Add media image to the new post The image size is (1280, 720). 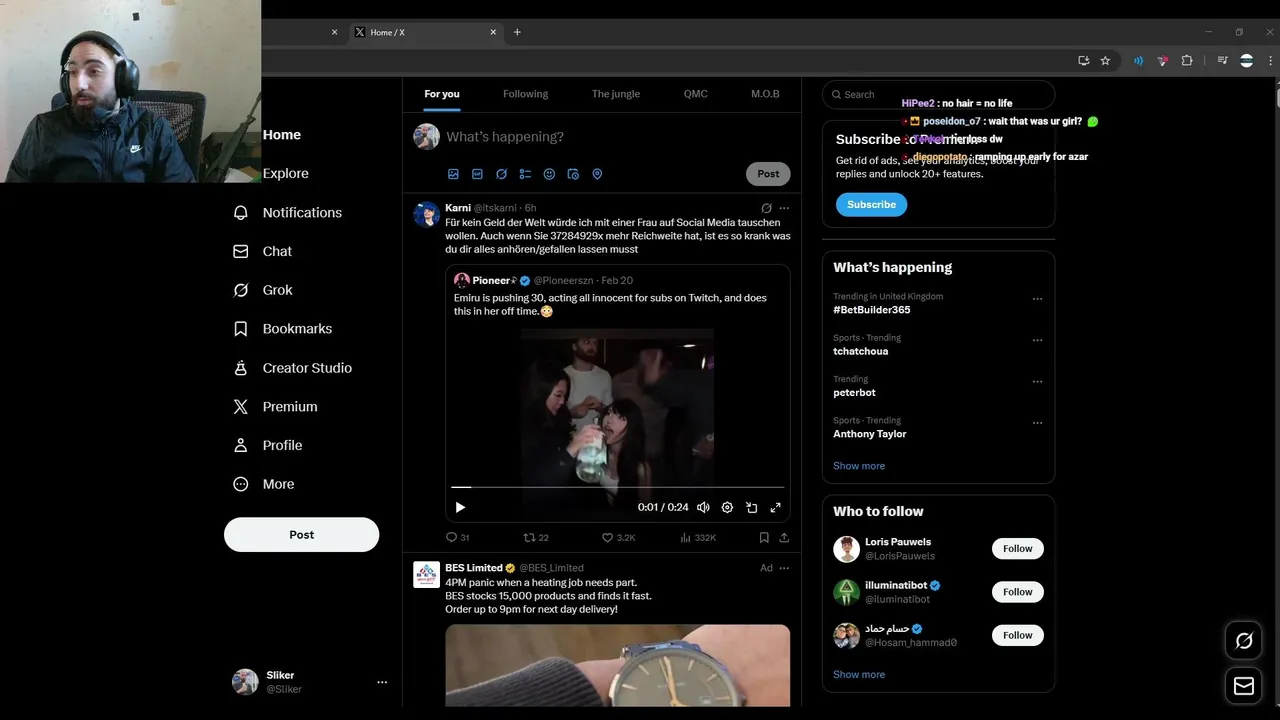pyautogui.click(x=453, y=174)
